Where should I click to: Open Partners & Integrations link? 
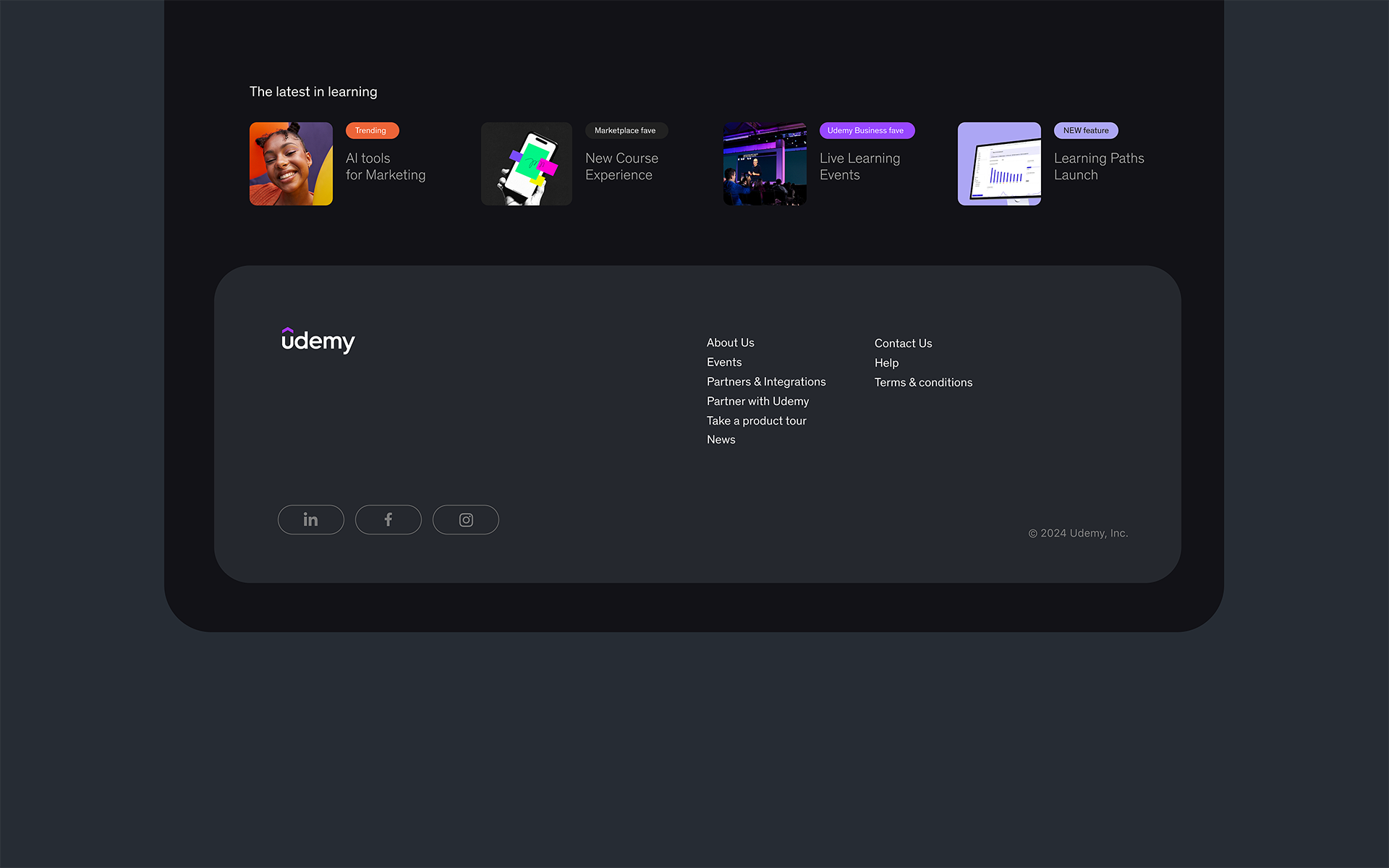pyautogui.click(x=765, y=382)
